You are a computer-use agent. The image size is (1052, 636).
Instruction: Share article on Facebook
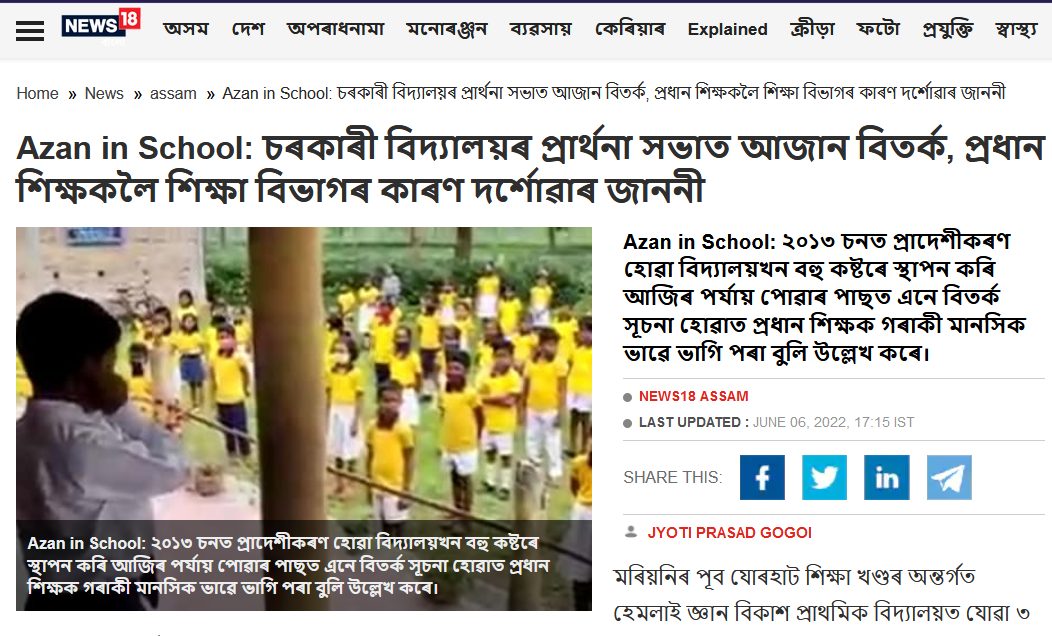[x=762, y=477]
